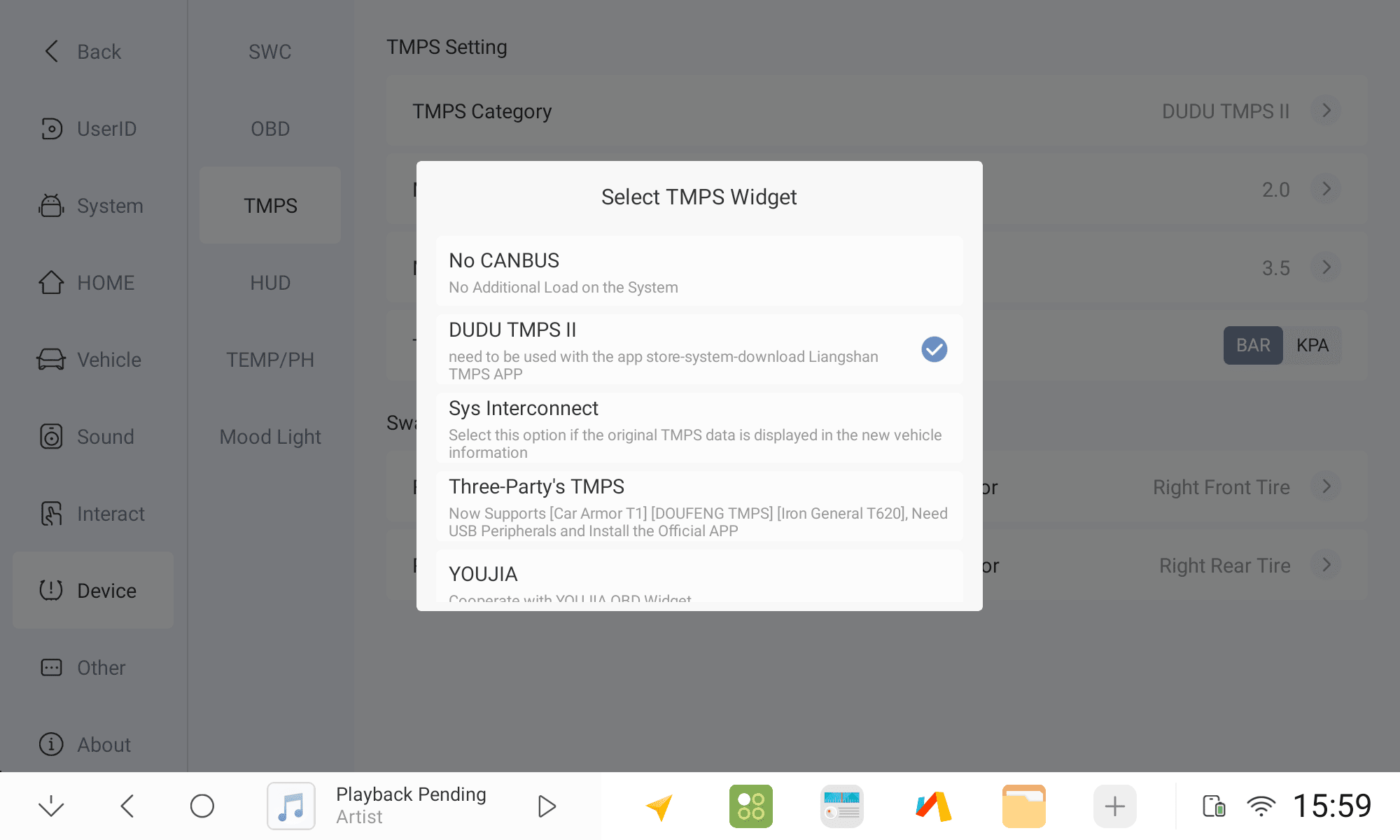The image size is (1400, 840).
Task: Click the checked mark on DUDU TMPS II
Action: [934, 349]
